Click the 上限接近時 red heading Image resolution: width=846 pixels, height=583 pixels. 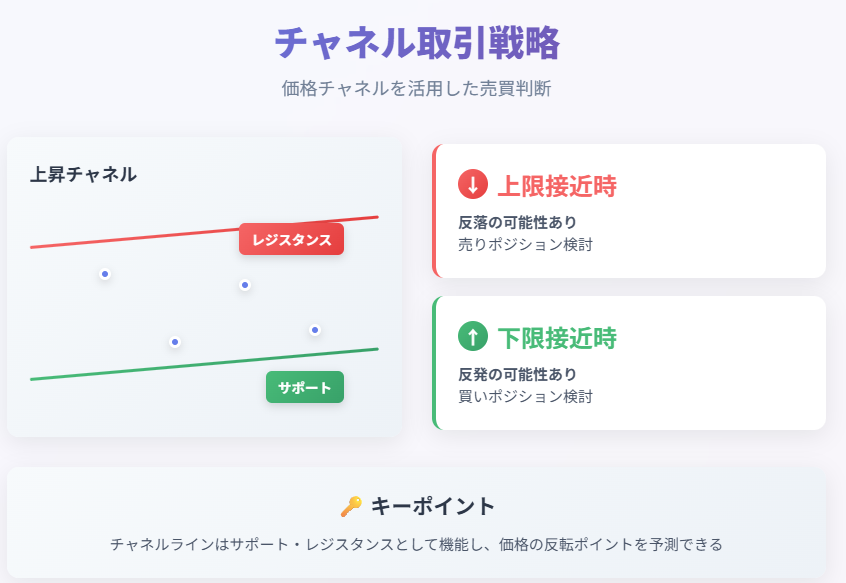click(x=557, y=186)
